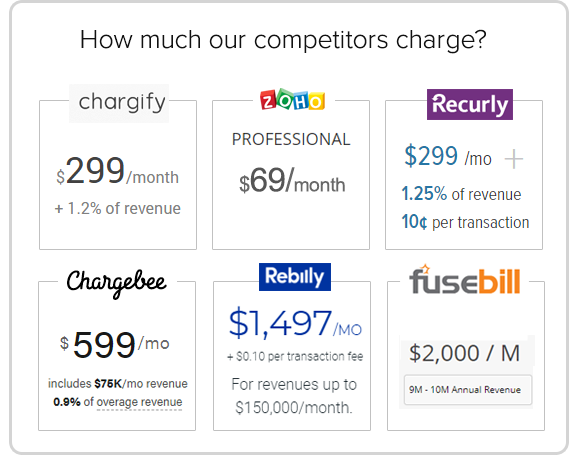Open the 9M - 10M Annual Revenue selector
The image size is (578, 455).
tap(468, 390)
